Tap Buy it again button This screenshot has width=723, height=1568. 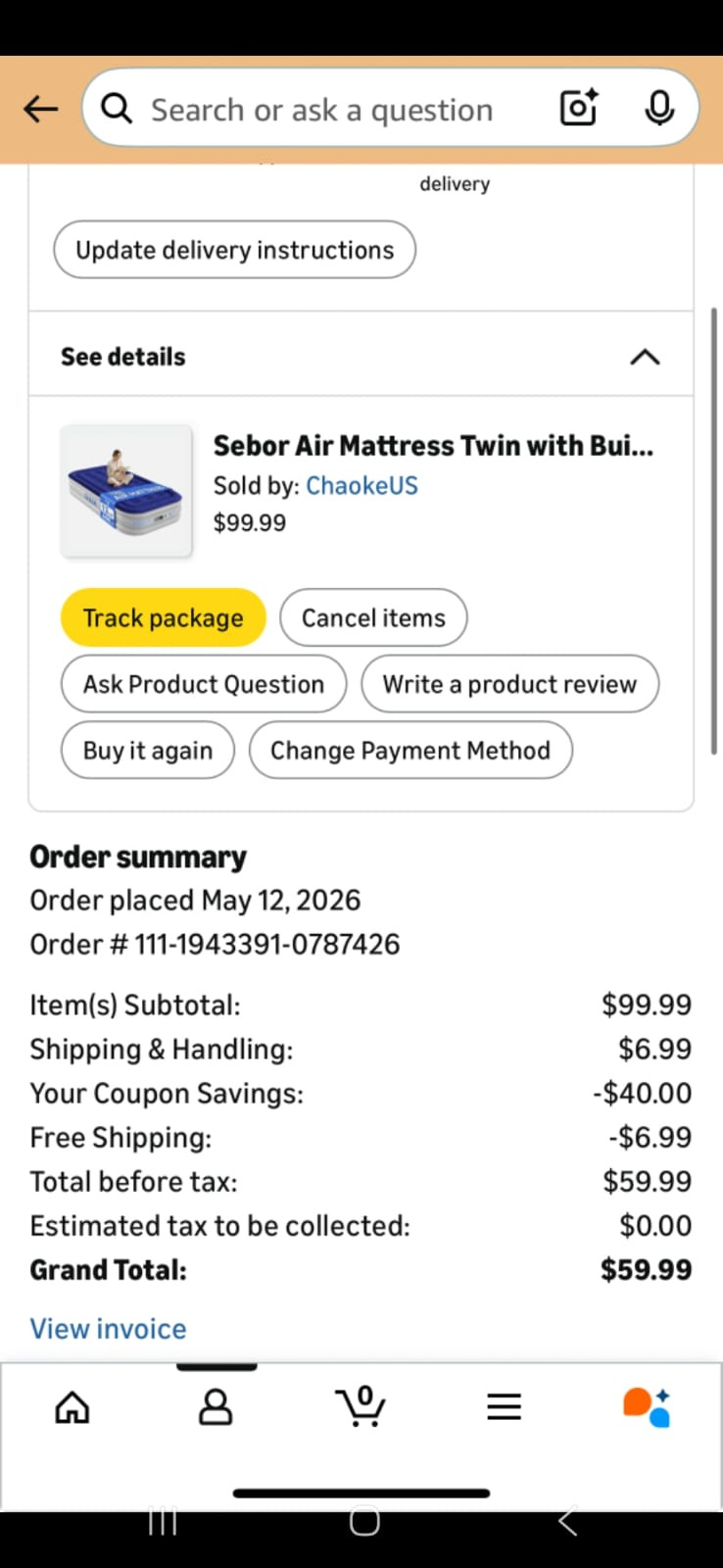click(148, 751)
